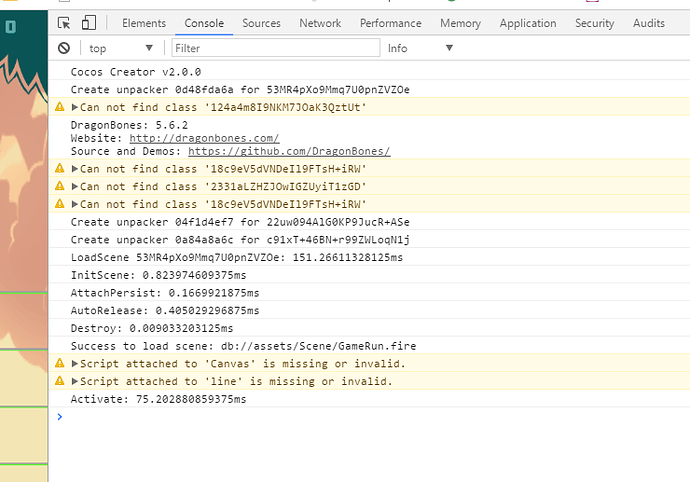Click the inspect element cursor icon
This screenshot has width=690, height=482.
[65, 23]
